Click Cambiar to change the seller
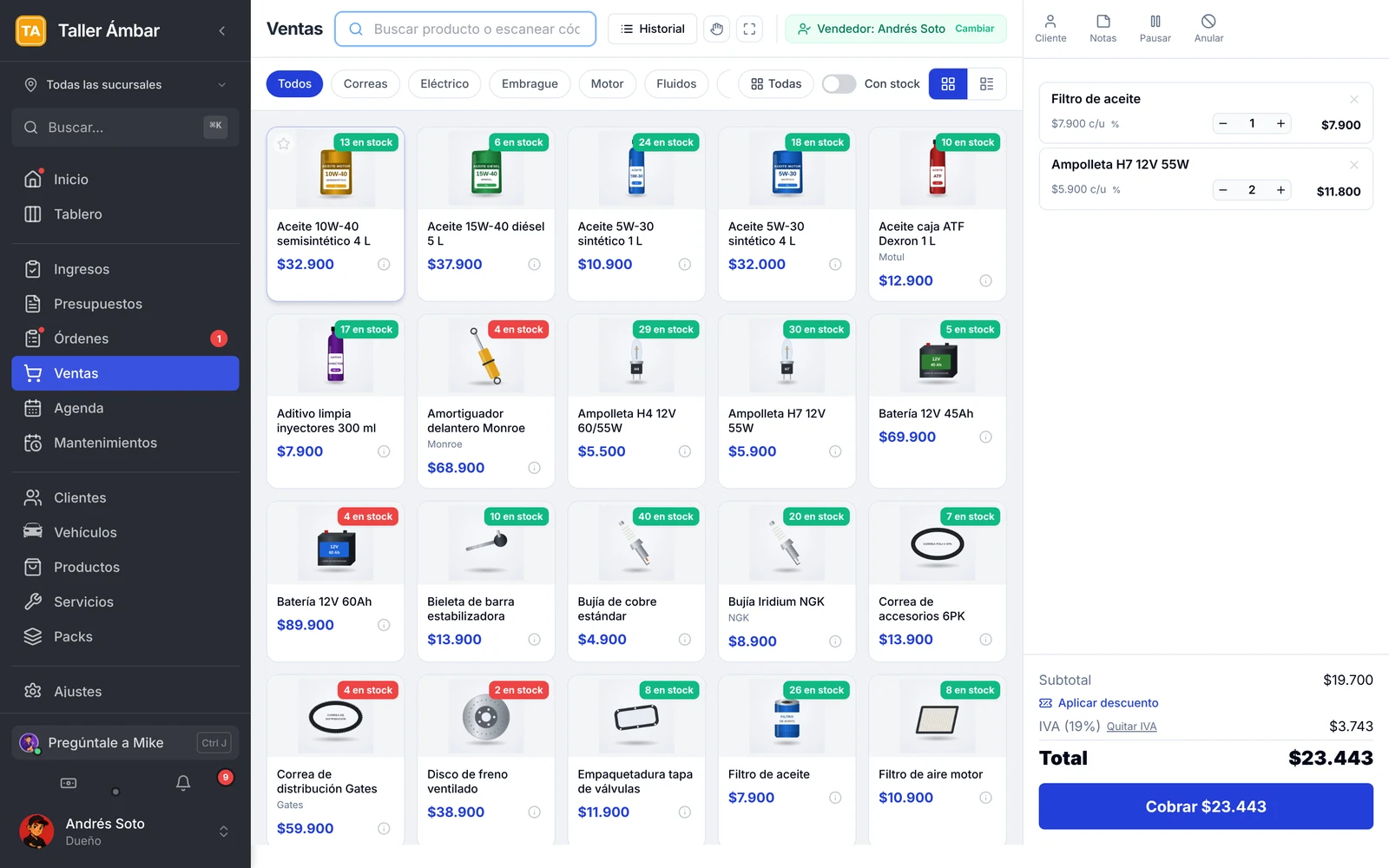This screenshot has height=868, width=1389. (974, 29)
